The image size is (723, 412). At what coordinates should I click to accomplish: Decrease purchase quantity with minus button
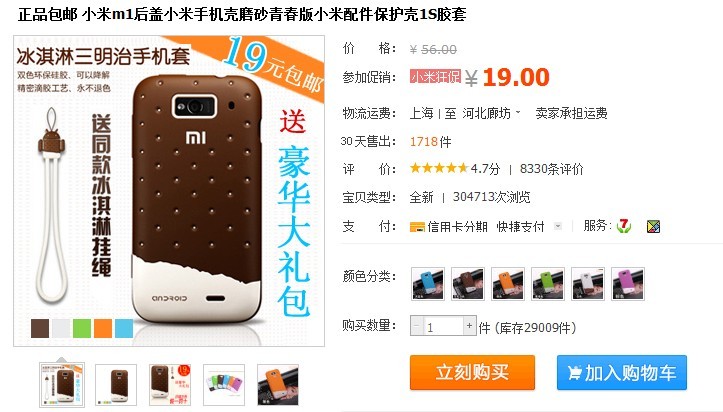[416, 326]
